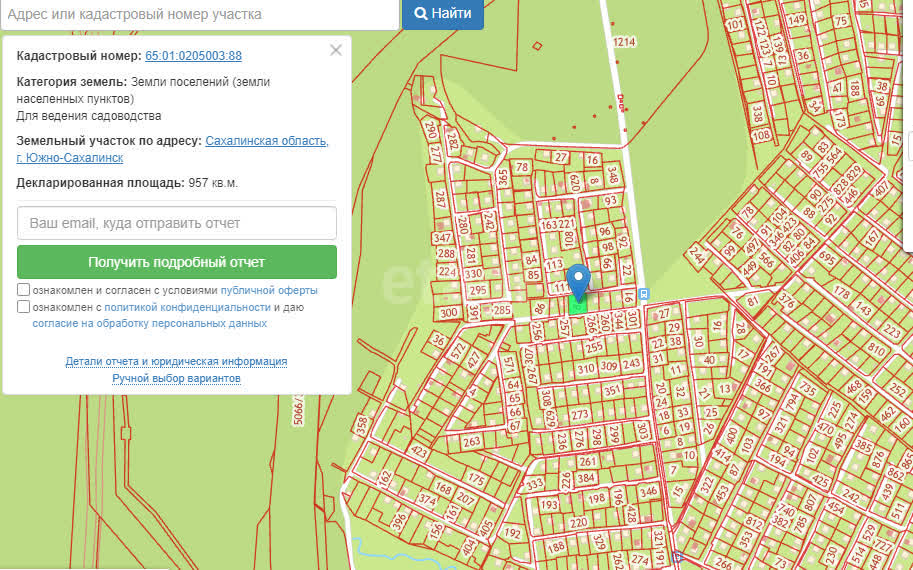Close the cadastral info panel
The width and height of the screenshot is (913, 570).
pos(336,50)
